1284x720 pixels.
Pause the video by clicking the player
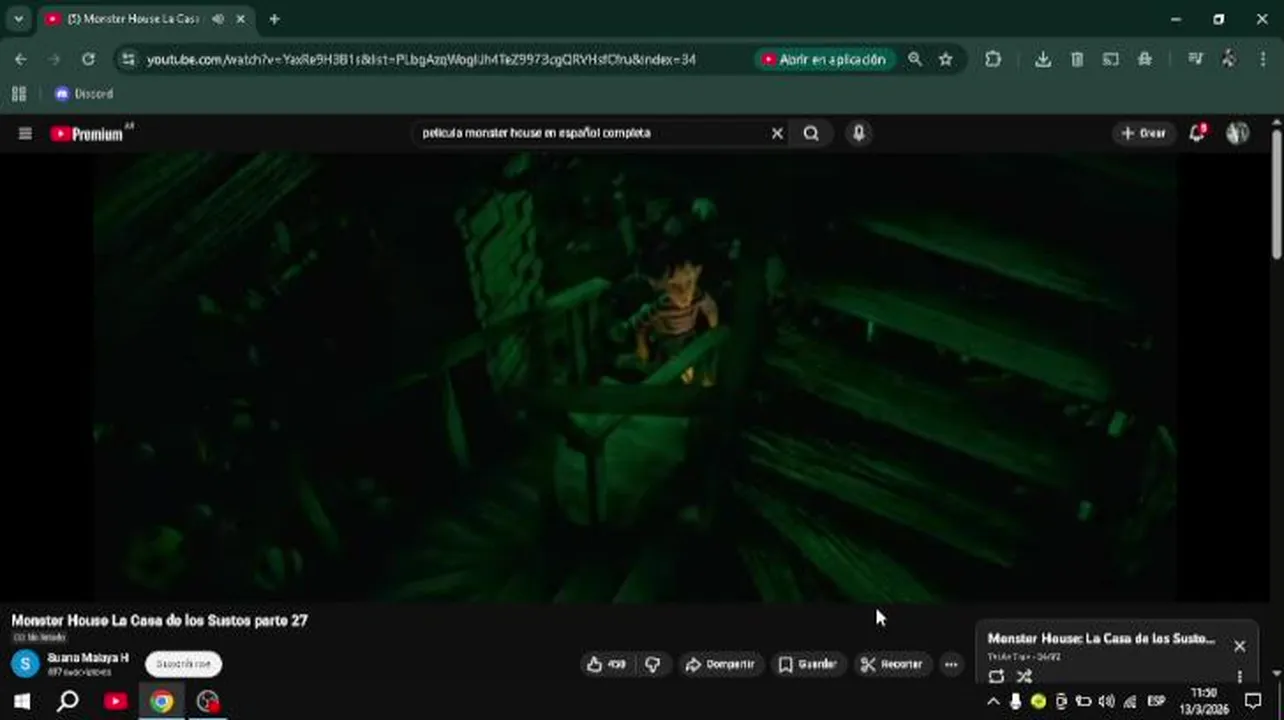click(x=635, y=377)
